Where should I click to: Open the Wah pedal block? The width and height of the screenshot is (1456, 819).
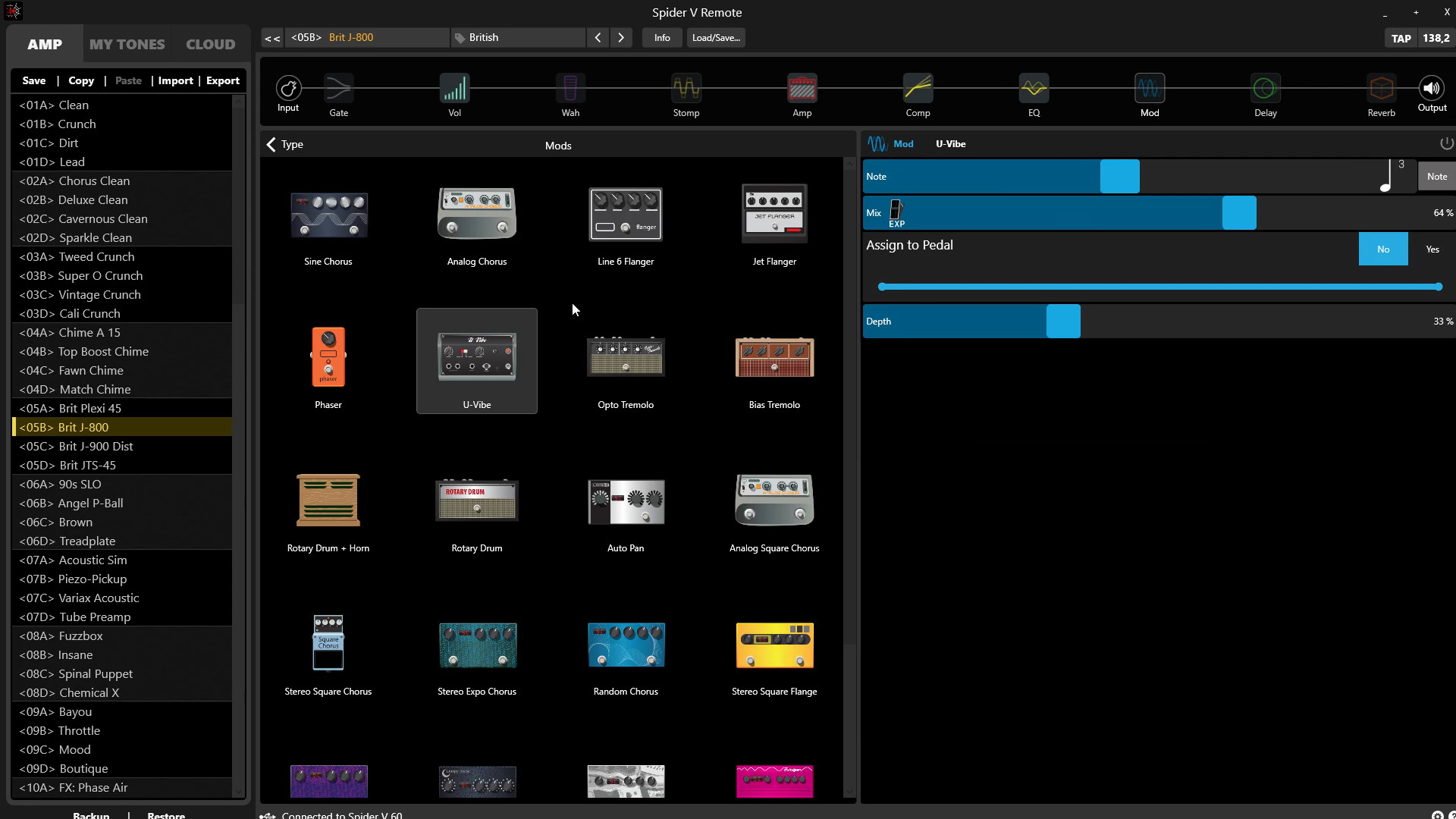pos(570,89)
